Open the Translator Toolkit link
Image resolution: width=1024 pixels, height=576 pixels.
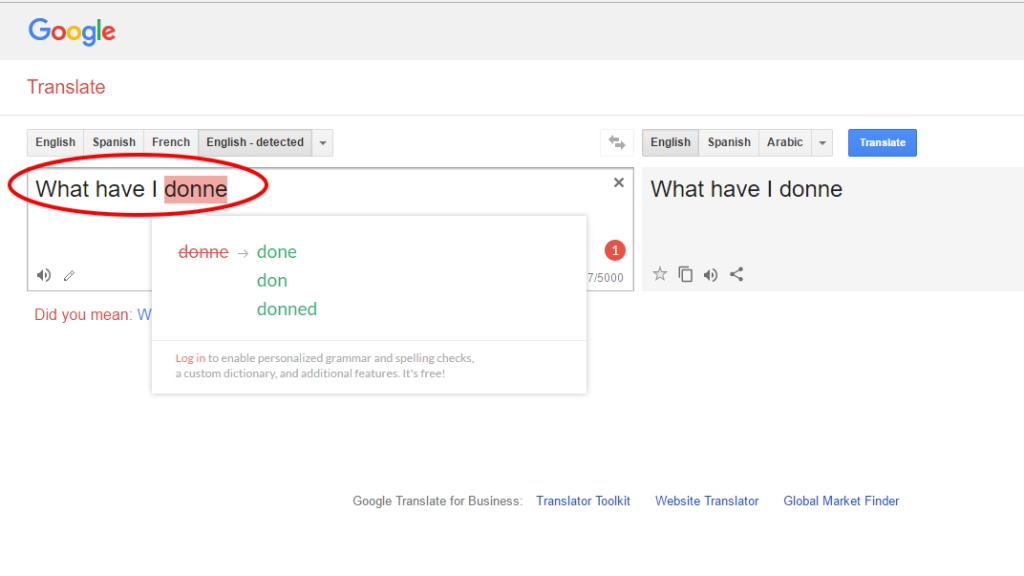click(x=583, y=501)
